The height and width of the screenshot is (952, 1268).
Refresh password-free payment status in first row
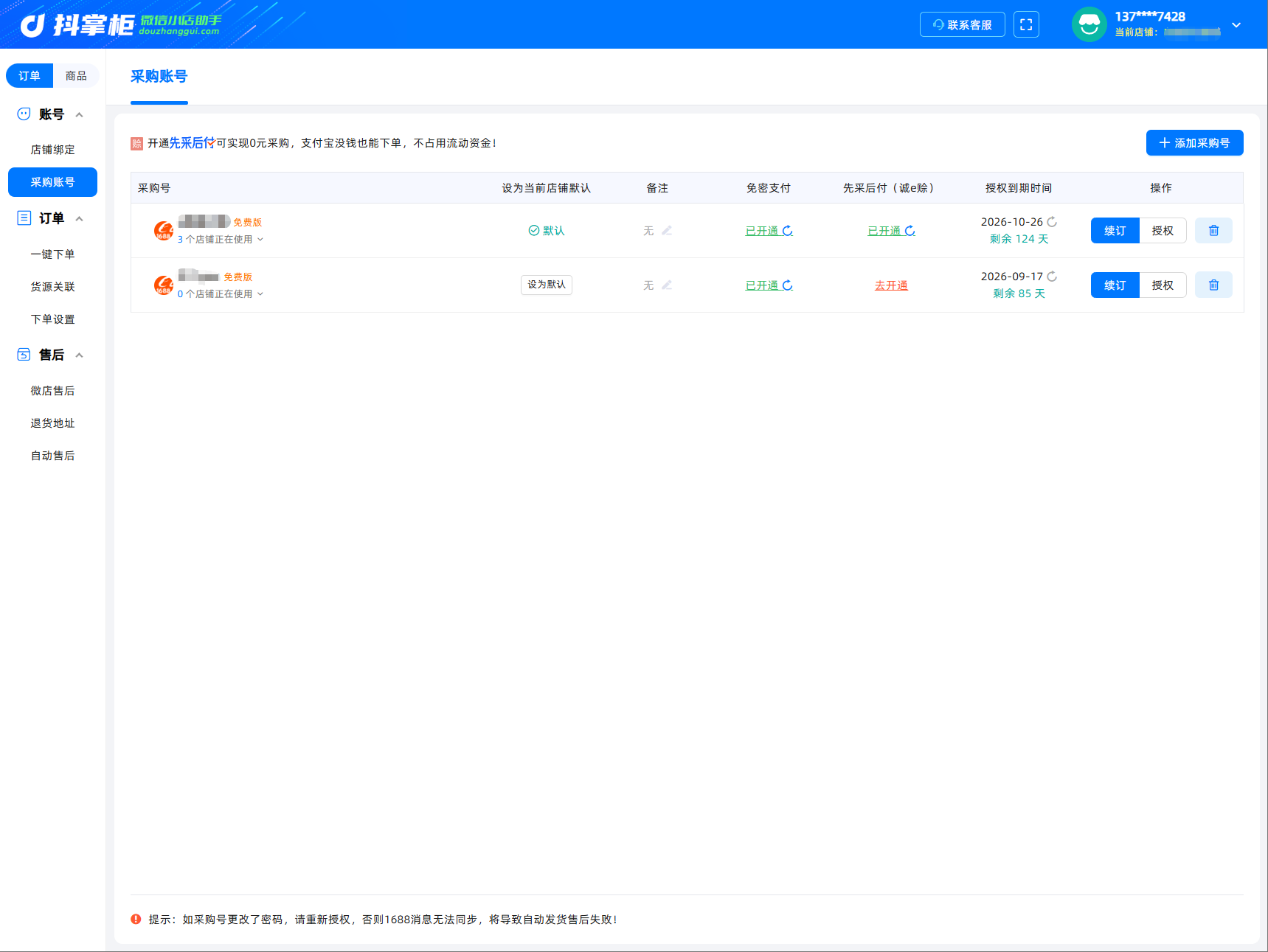[788, 231]
